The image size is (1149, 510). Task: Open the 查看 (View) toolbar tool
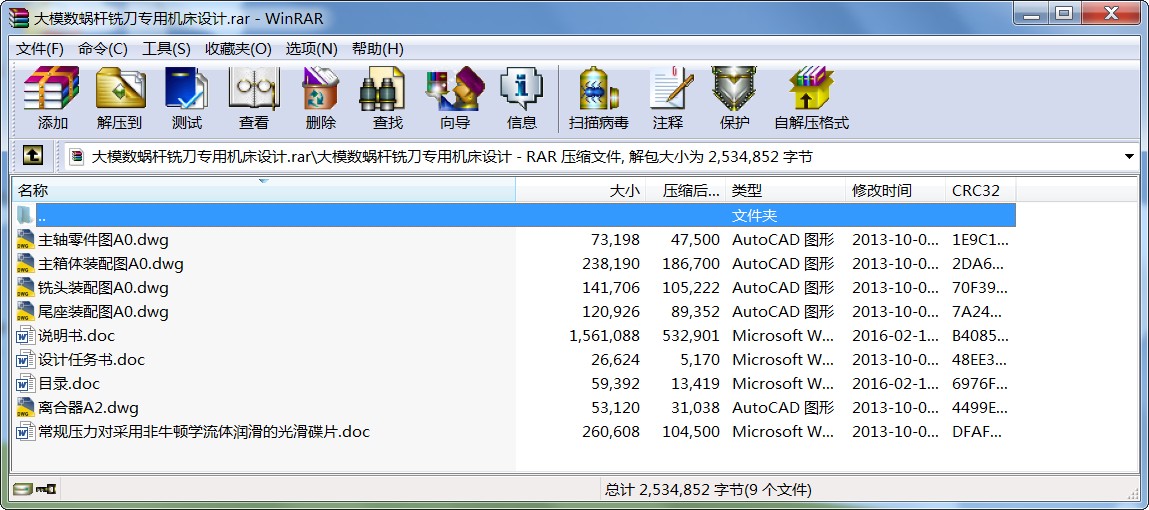tap(253, 98)
